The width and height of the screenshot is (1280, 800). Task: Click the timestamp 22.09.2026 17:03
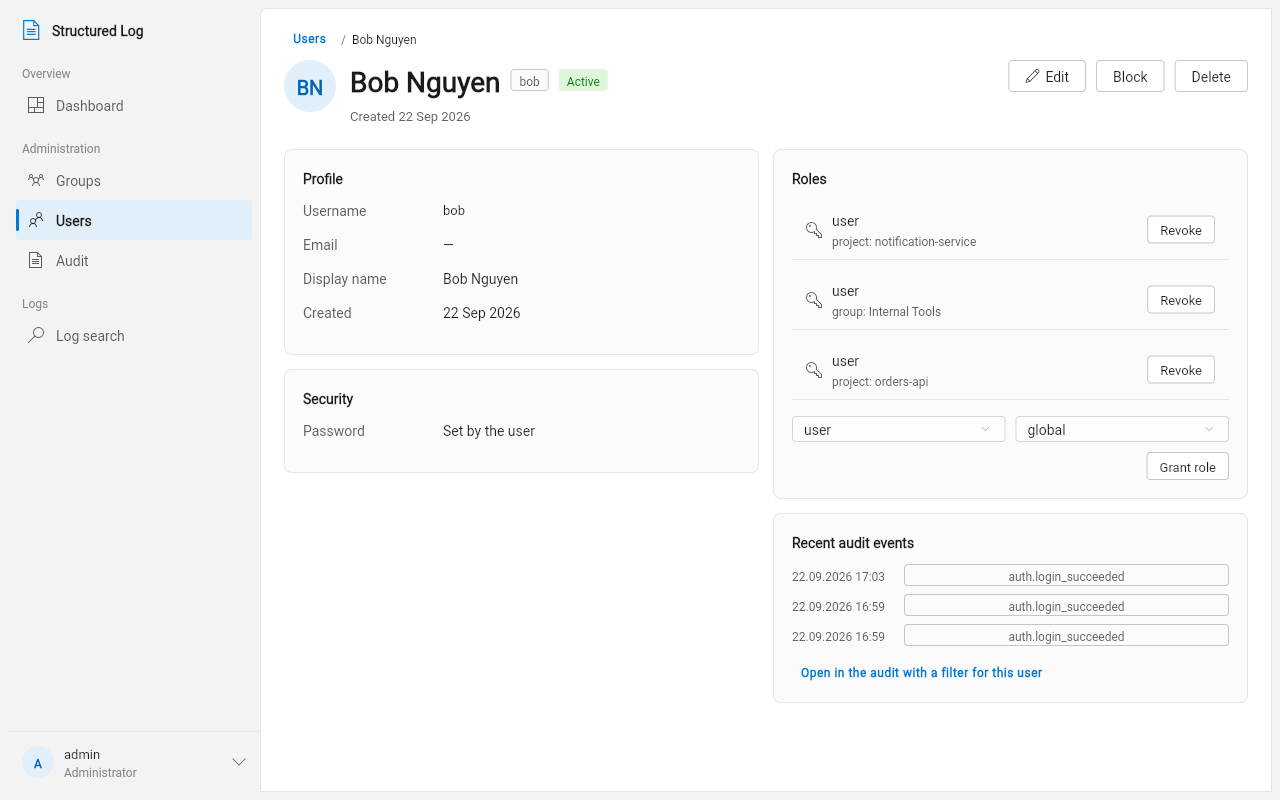[838, 577]
